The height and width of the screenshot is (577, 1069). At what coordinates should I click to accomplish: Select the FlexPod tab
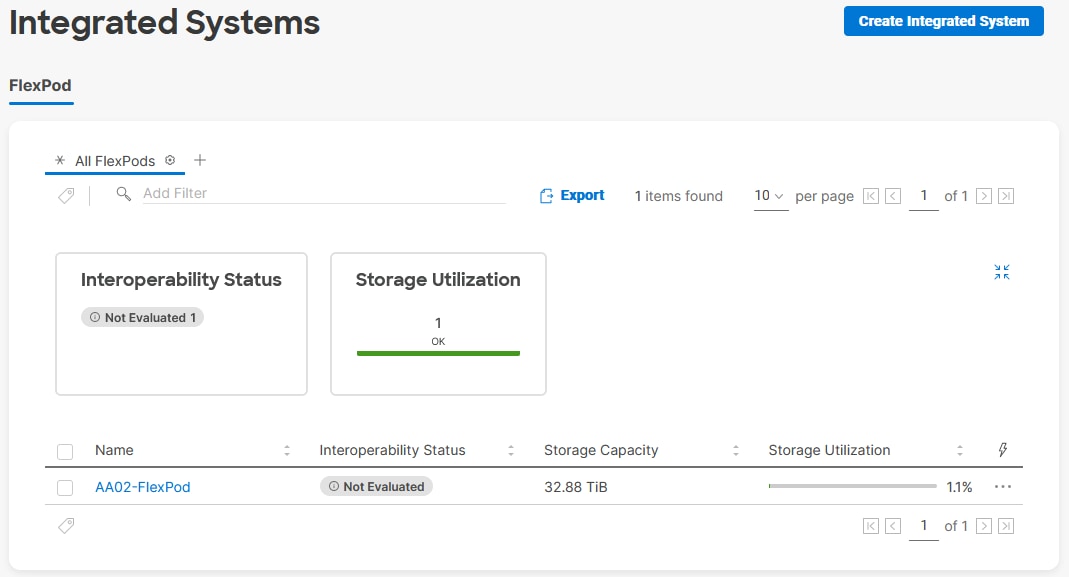pos(40,85)
